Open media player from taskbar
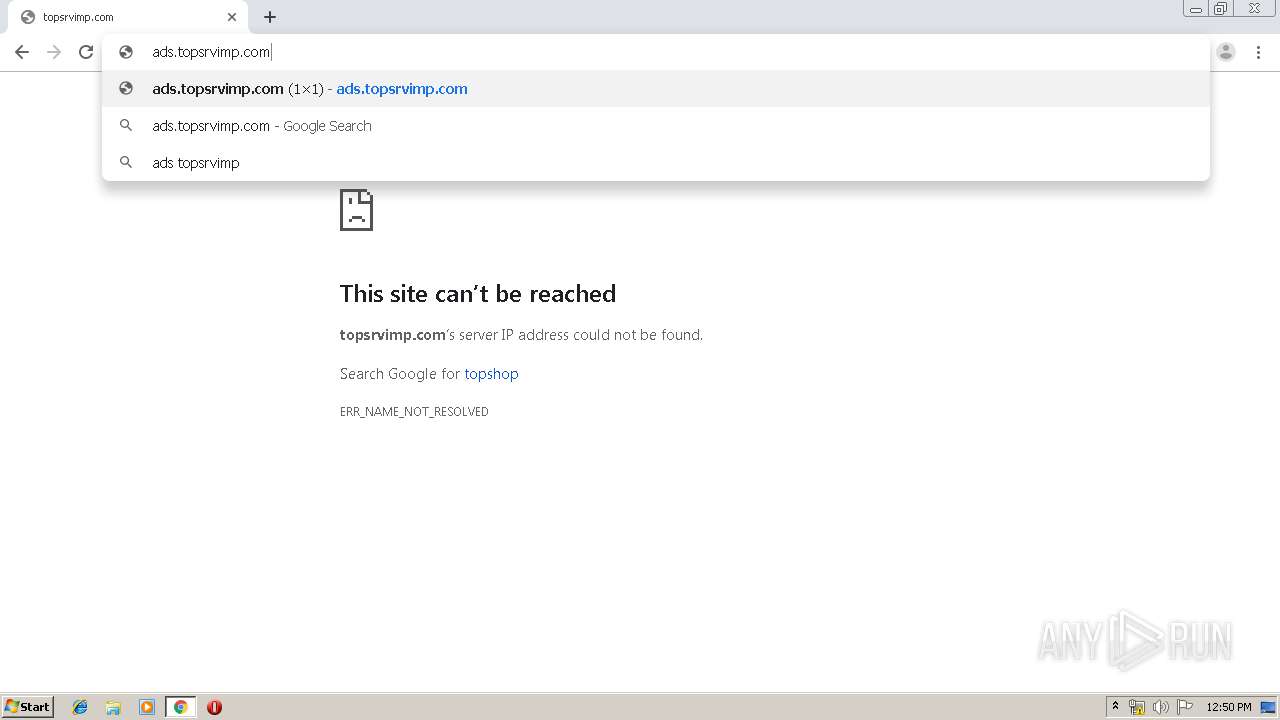 pos(147,707)
